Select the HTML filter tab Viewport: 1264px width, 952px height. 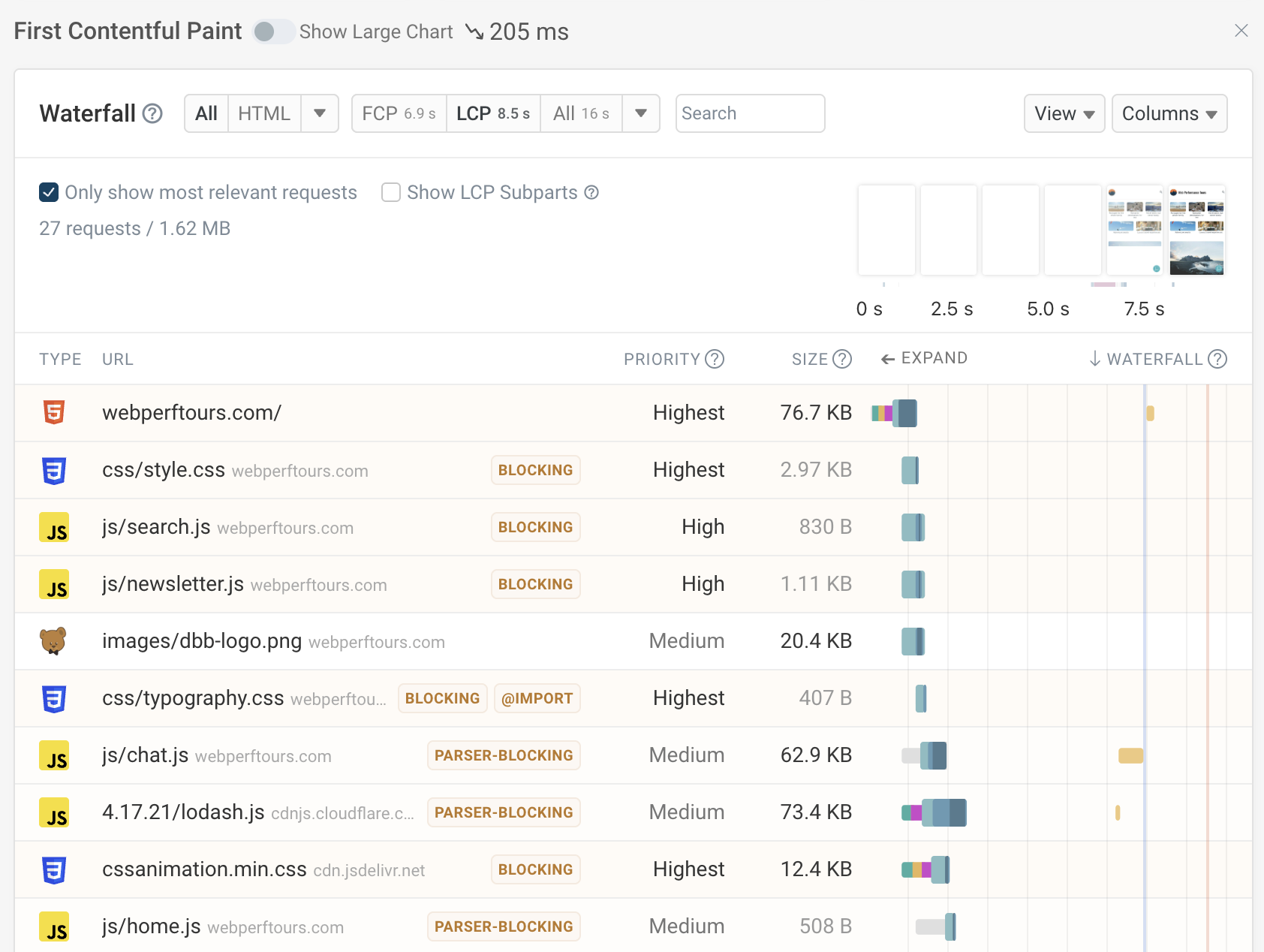[263, 113]
